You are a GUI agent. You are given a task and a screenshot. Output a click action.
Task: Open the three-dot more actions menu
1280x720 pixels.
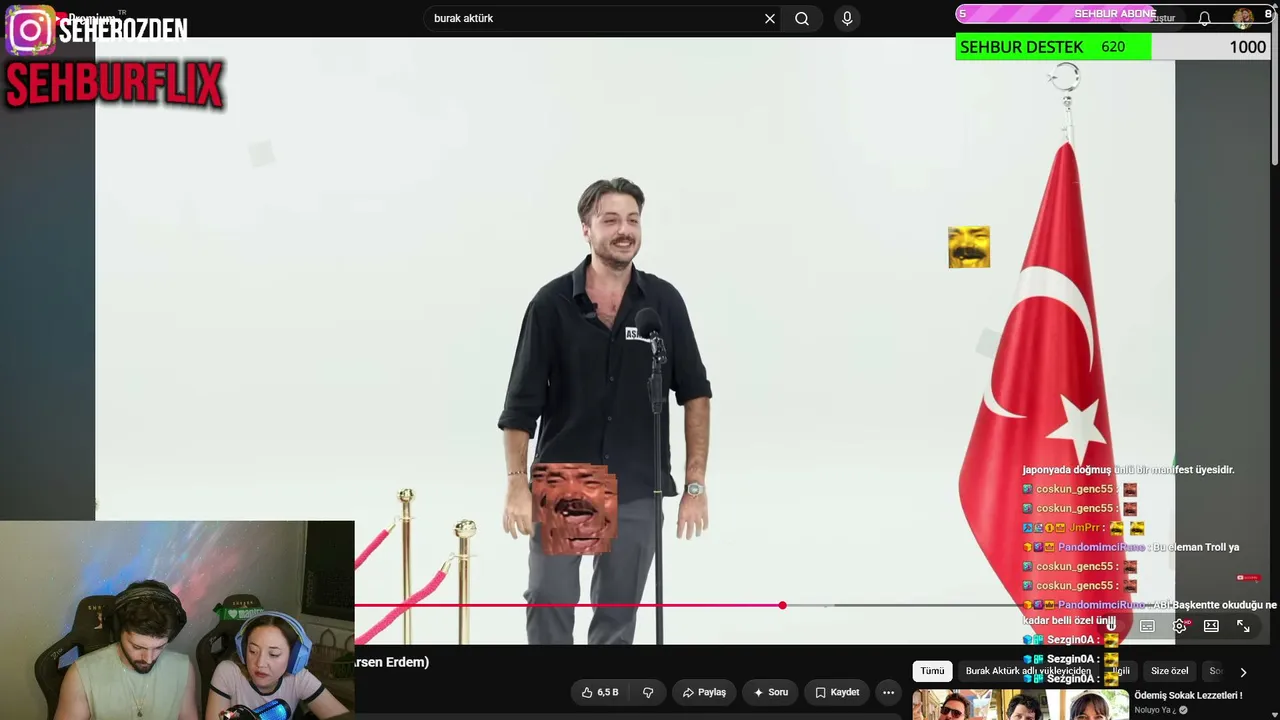(x=888, y=692)
